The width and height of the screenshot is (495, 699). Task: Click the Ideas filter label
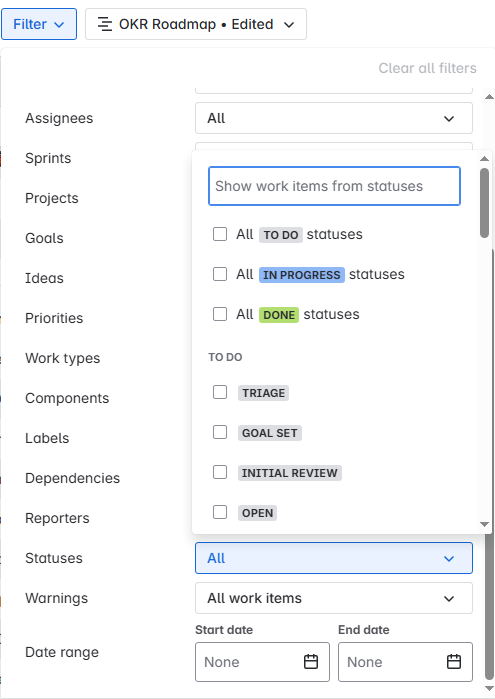click(x=44, y=278)
